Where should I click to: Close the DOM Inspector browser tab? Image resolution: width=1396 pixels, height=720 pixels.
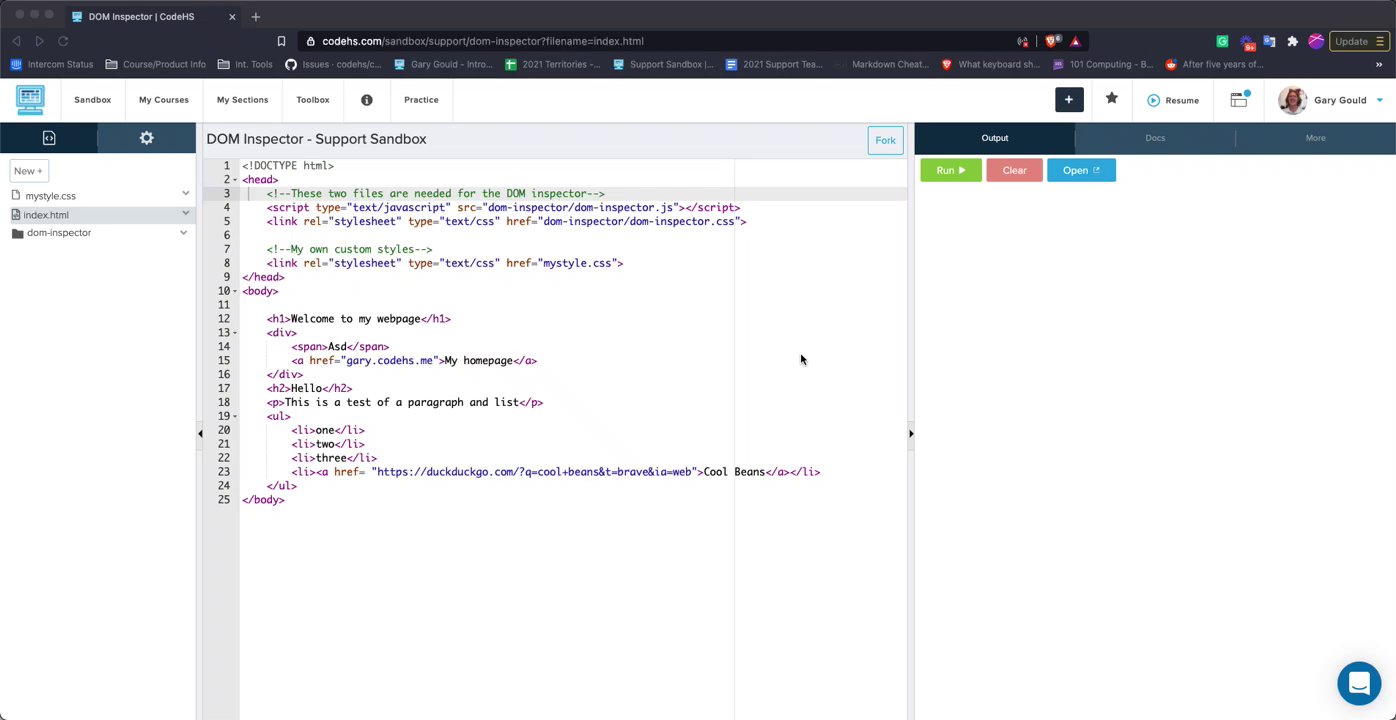(x=232, y=17)
